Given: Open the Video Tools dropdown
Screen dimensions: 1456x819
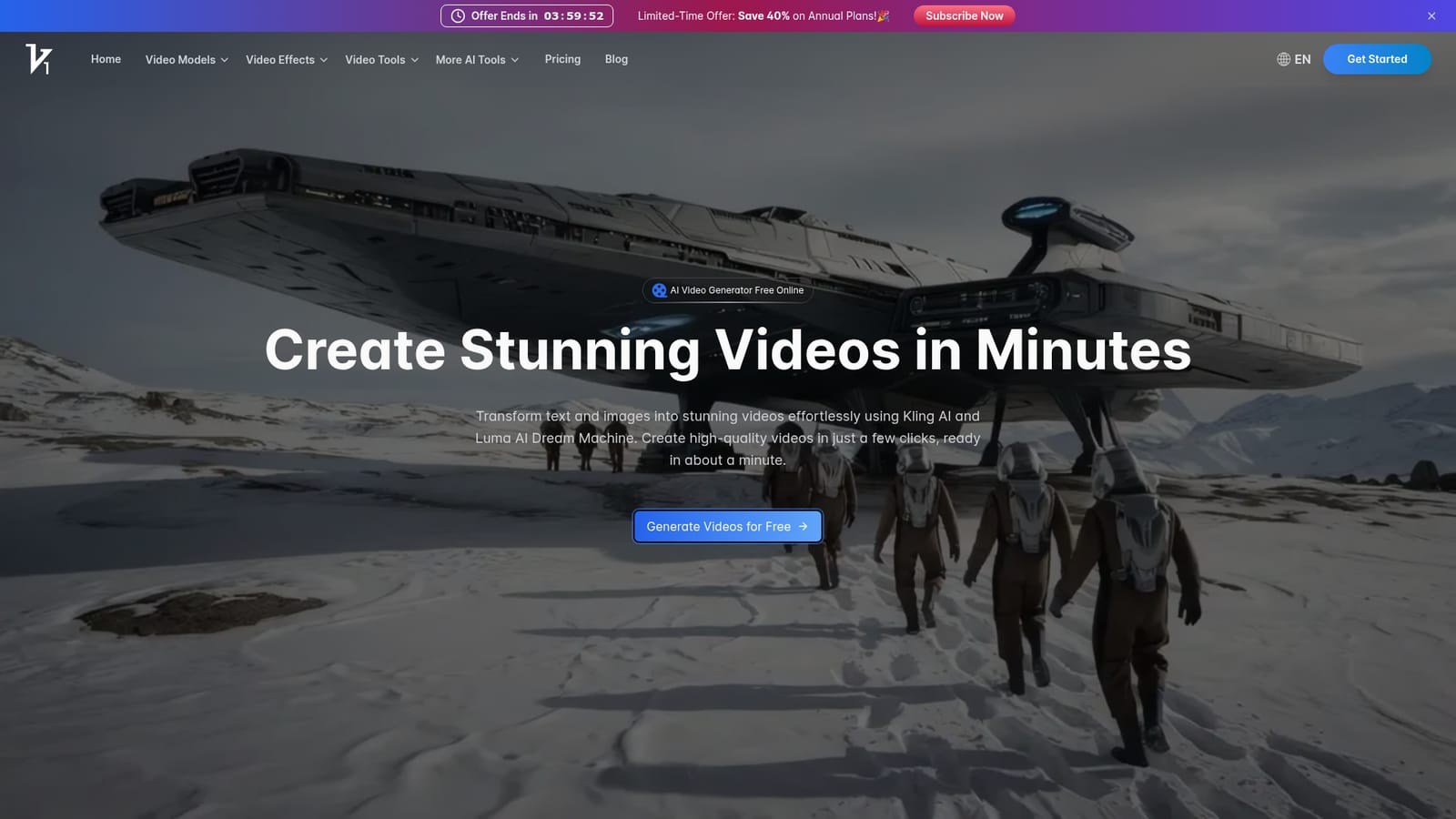Looking at the screenshot, I should (381, 59).
